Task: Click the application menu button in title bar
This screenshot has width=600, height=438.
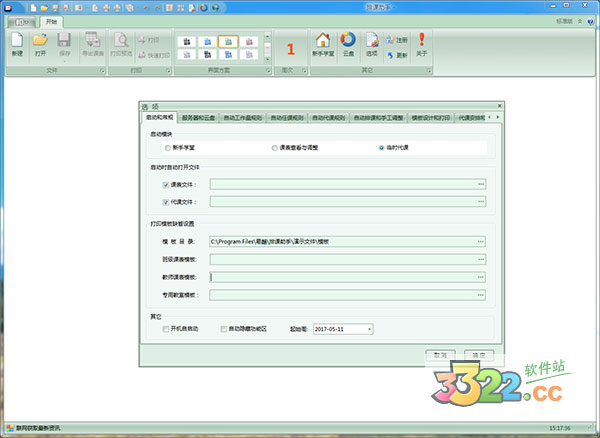Action: pyautogui.click(x=8, y=8)
